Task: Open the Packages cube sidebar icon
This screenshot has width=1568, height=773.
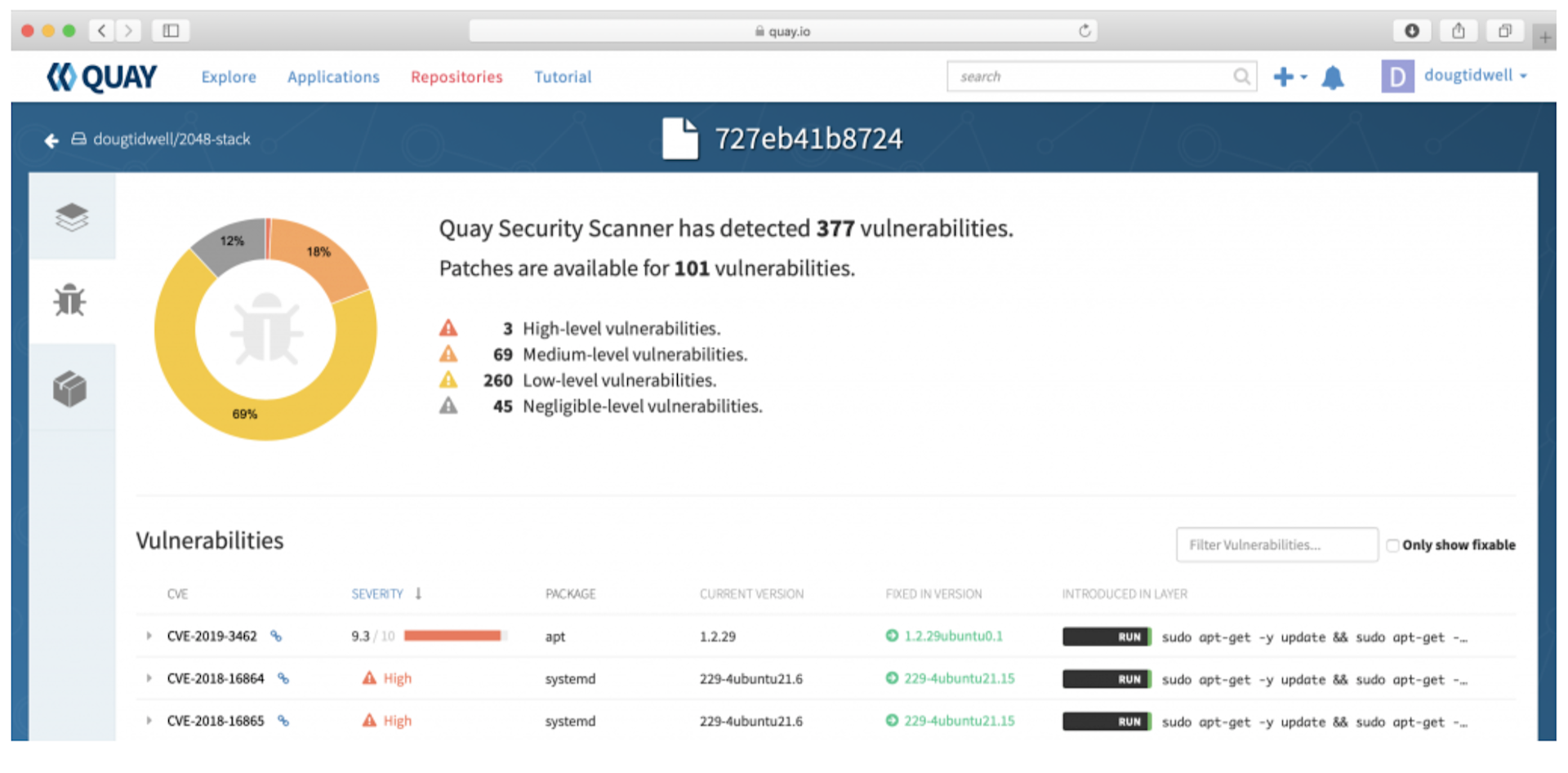Action: 70,389
